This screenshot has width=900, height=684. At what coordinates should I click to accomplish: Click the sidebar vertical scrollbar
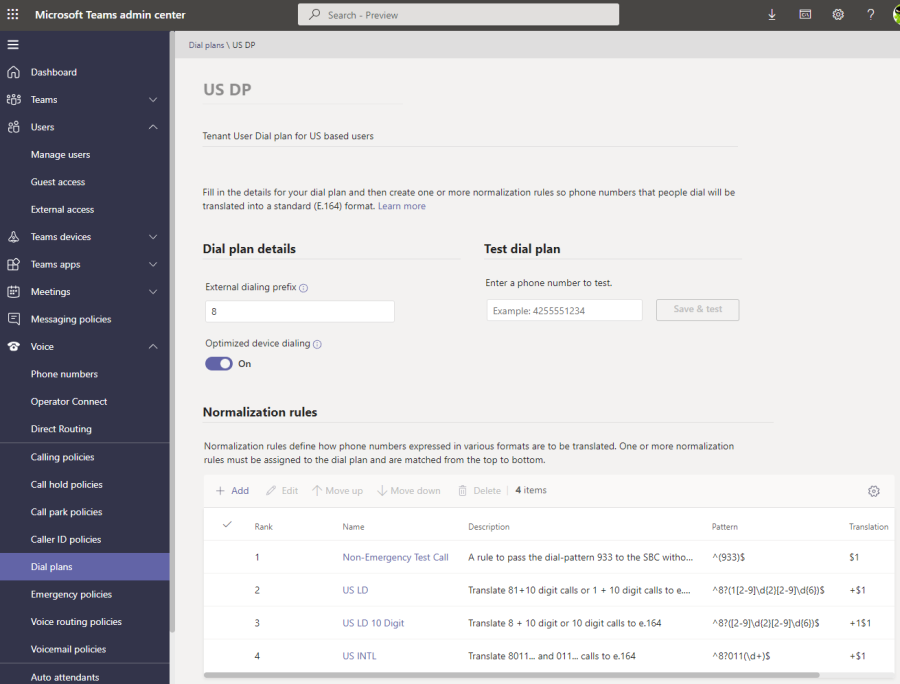[x=172, y=332]
